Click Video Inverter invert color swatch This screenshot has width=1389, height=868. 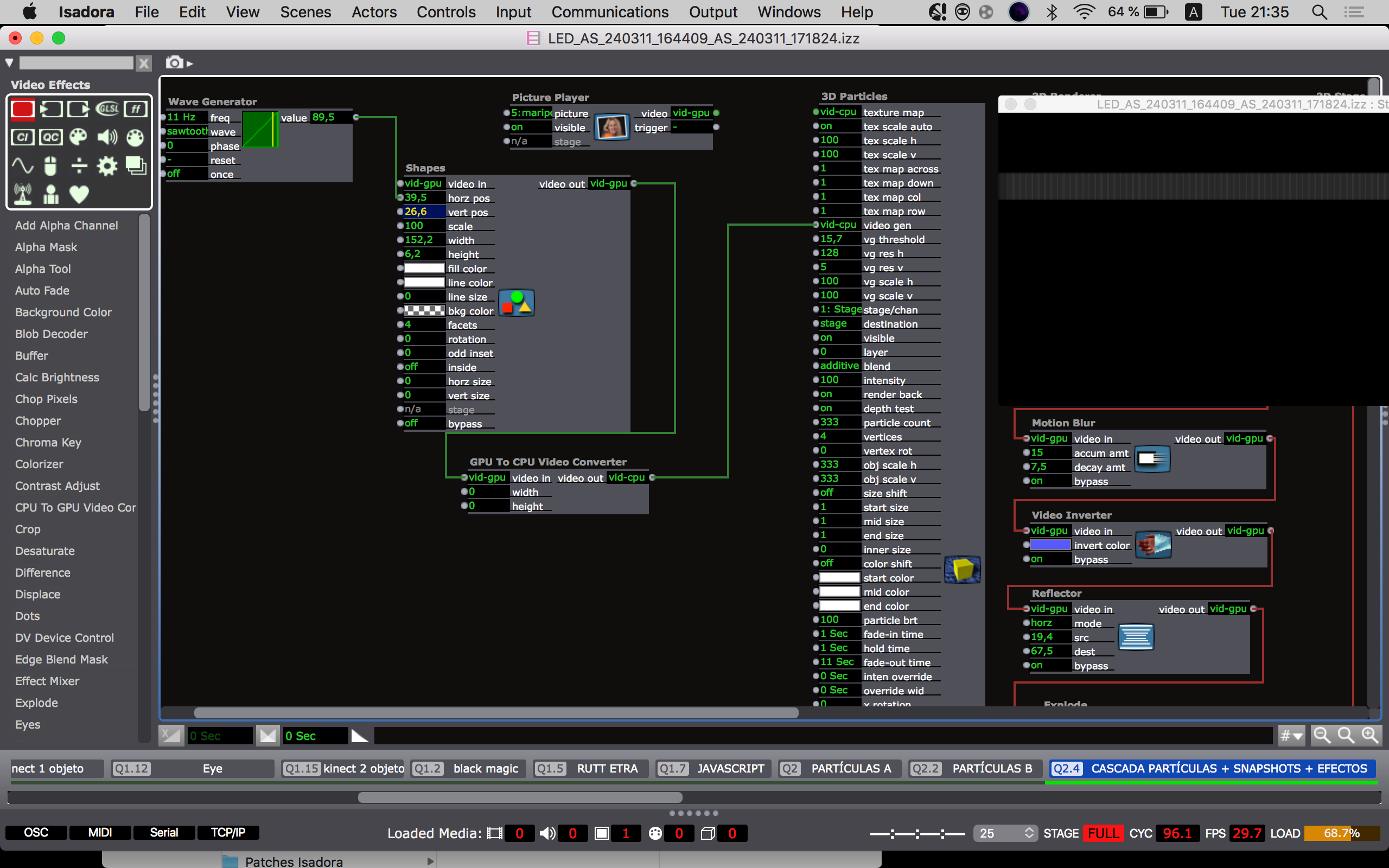pyautogui.click(x=1050, y=545)
